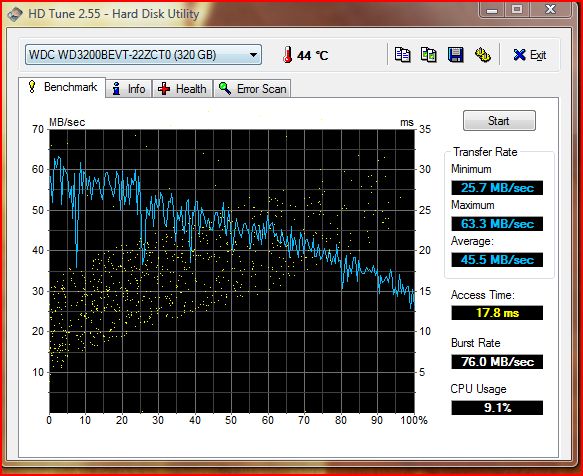583x476 pixels.
Task: Click the Exit button text
Action: point(538,55)
